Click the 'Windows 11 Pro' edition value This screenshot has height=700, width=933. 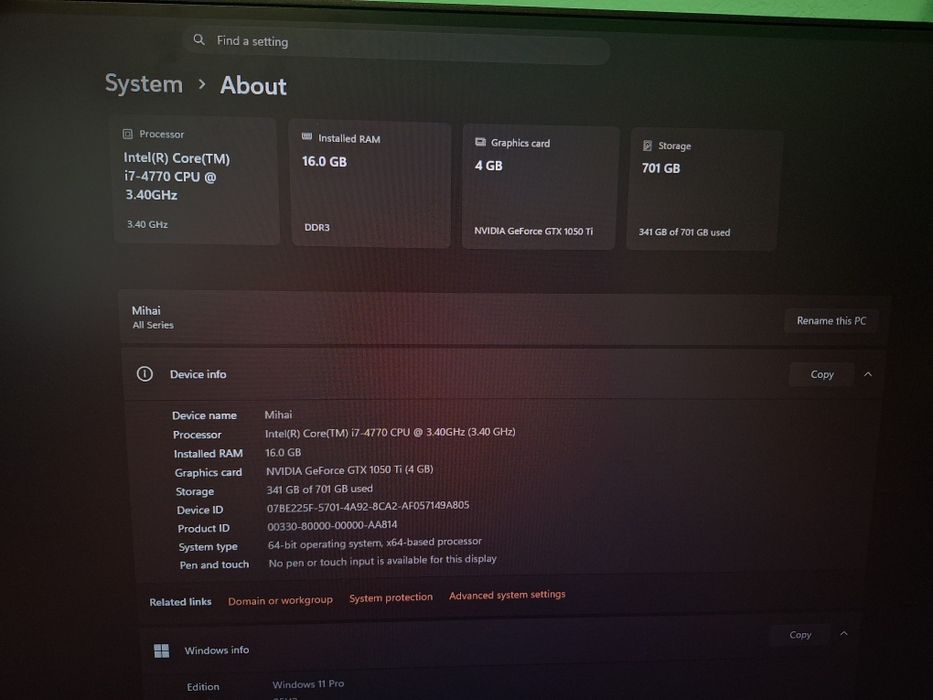point(308,684)
